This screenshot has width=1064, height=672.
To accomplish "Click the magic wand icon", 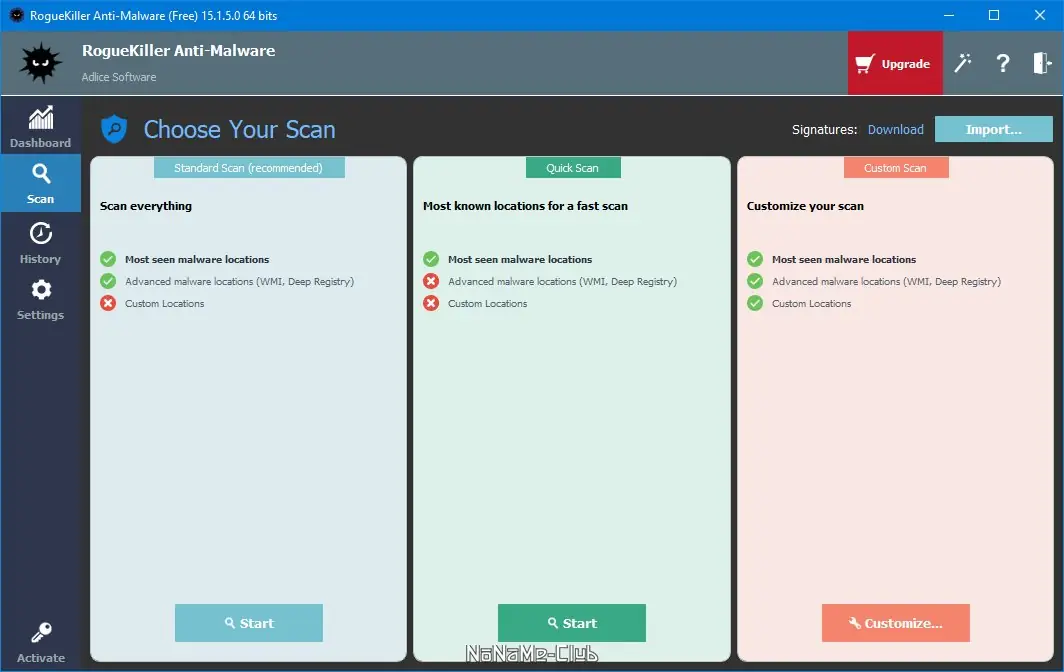I will pos(962,63).
